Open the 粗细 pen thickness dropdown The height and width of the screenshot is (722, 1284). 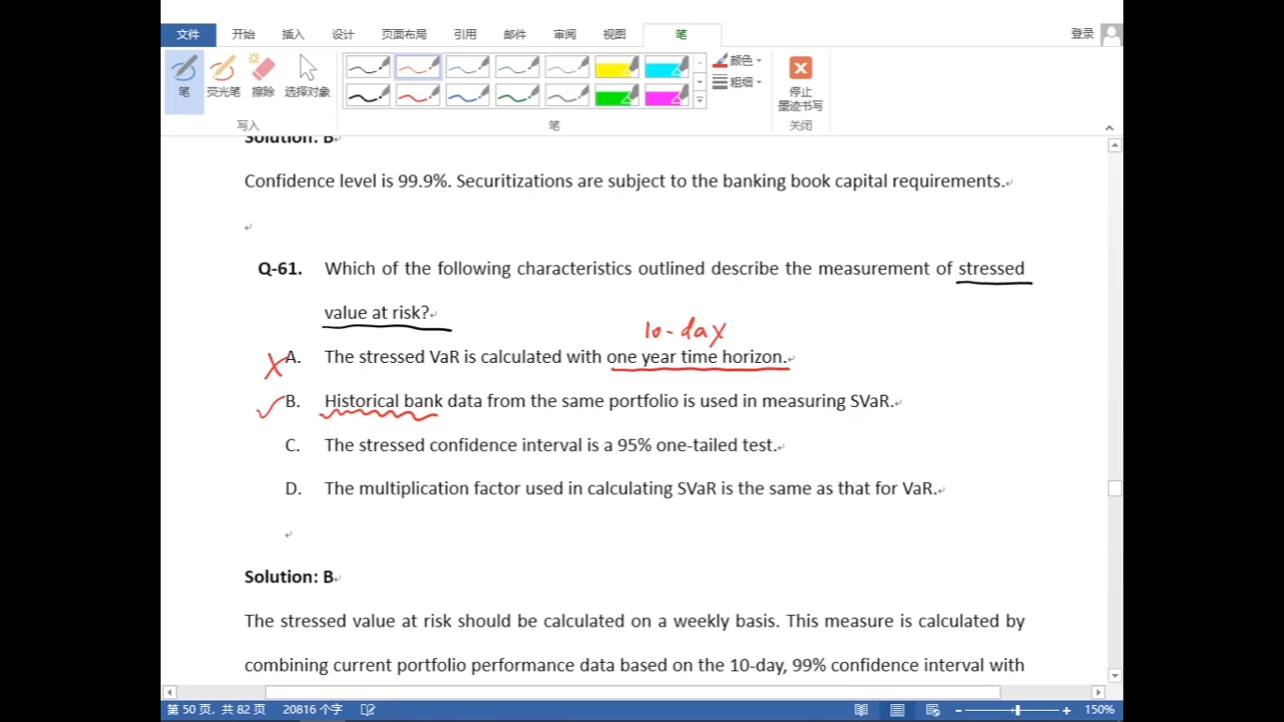tap(739, 82)
